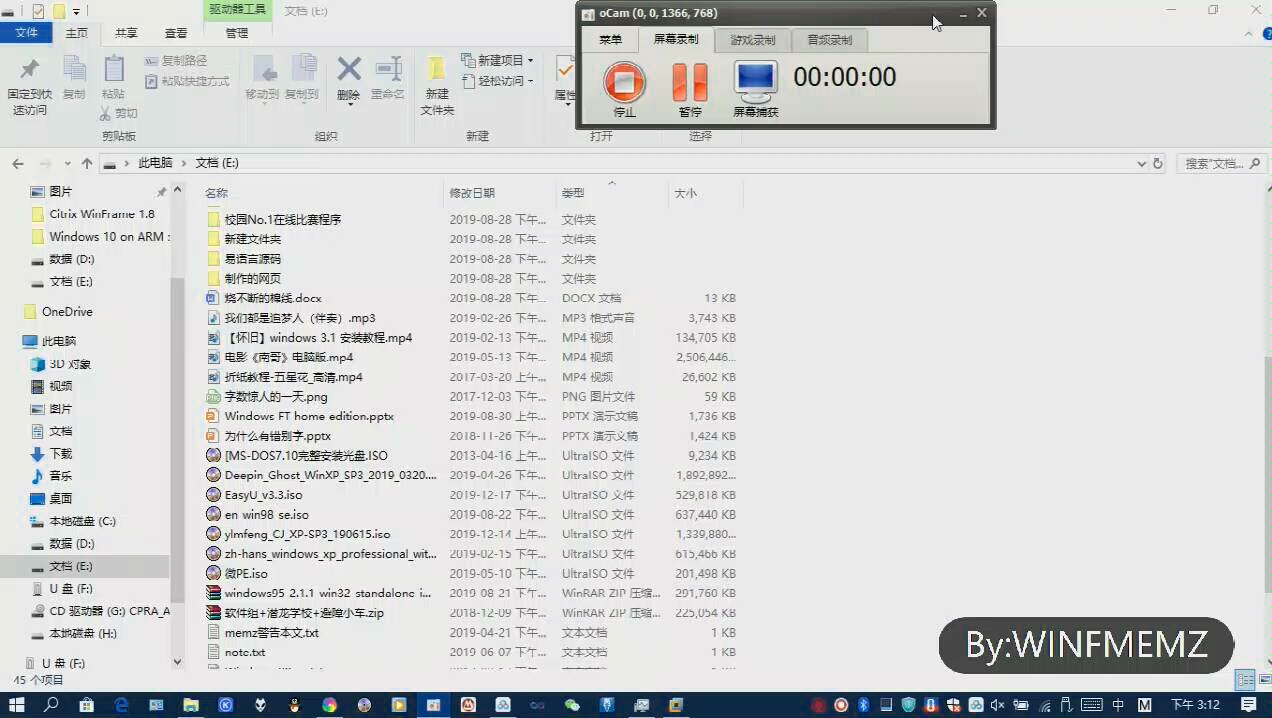Viewport: 1272px width, 718px height.
Task: Click the 移动到 (Move to) ribbon icon
Action: [265, 78]
